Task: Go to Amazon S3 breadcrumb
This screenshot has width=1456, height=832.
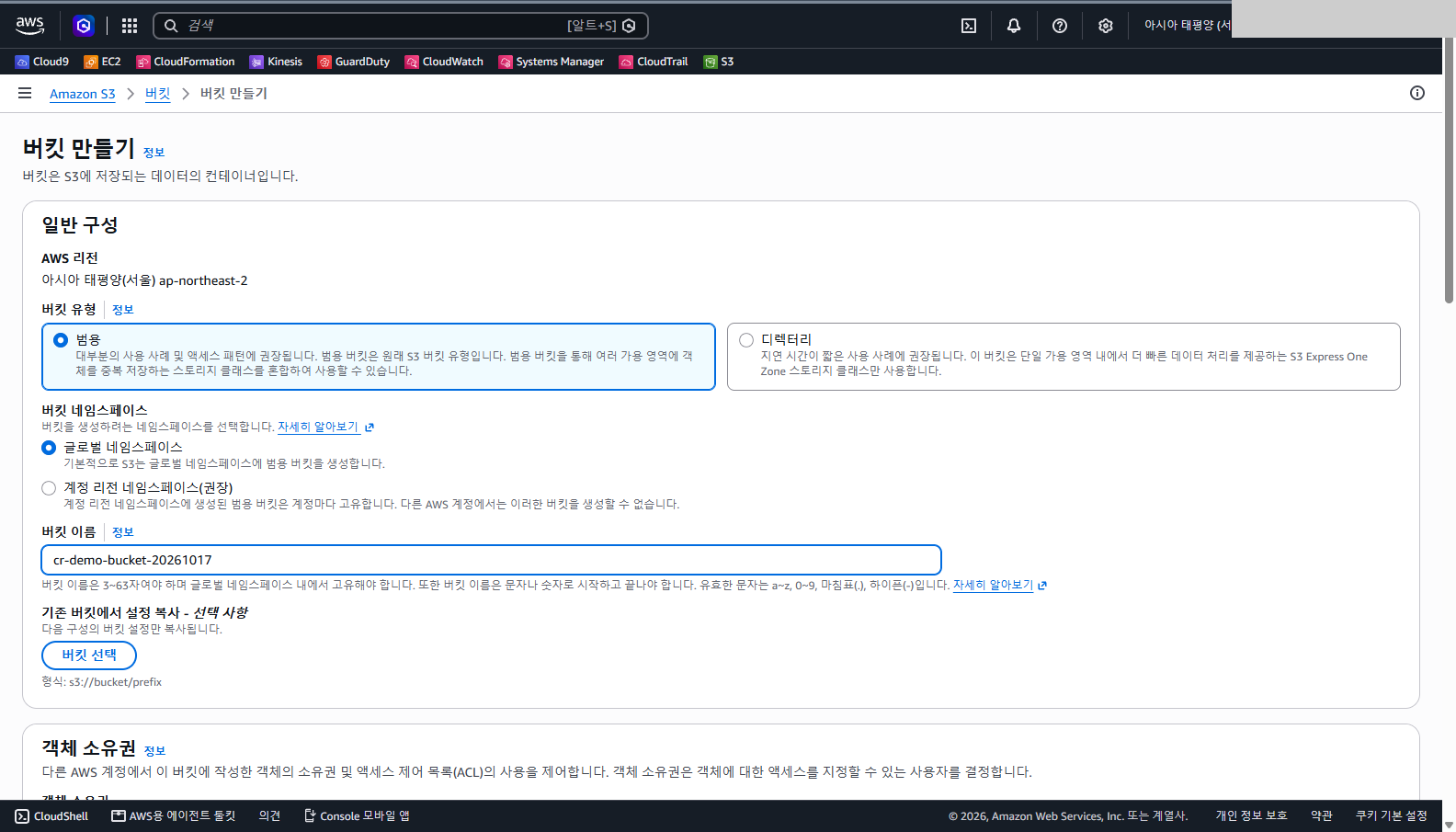Action: (x=83, y=94)
